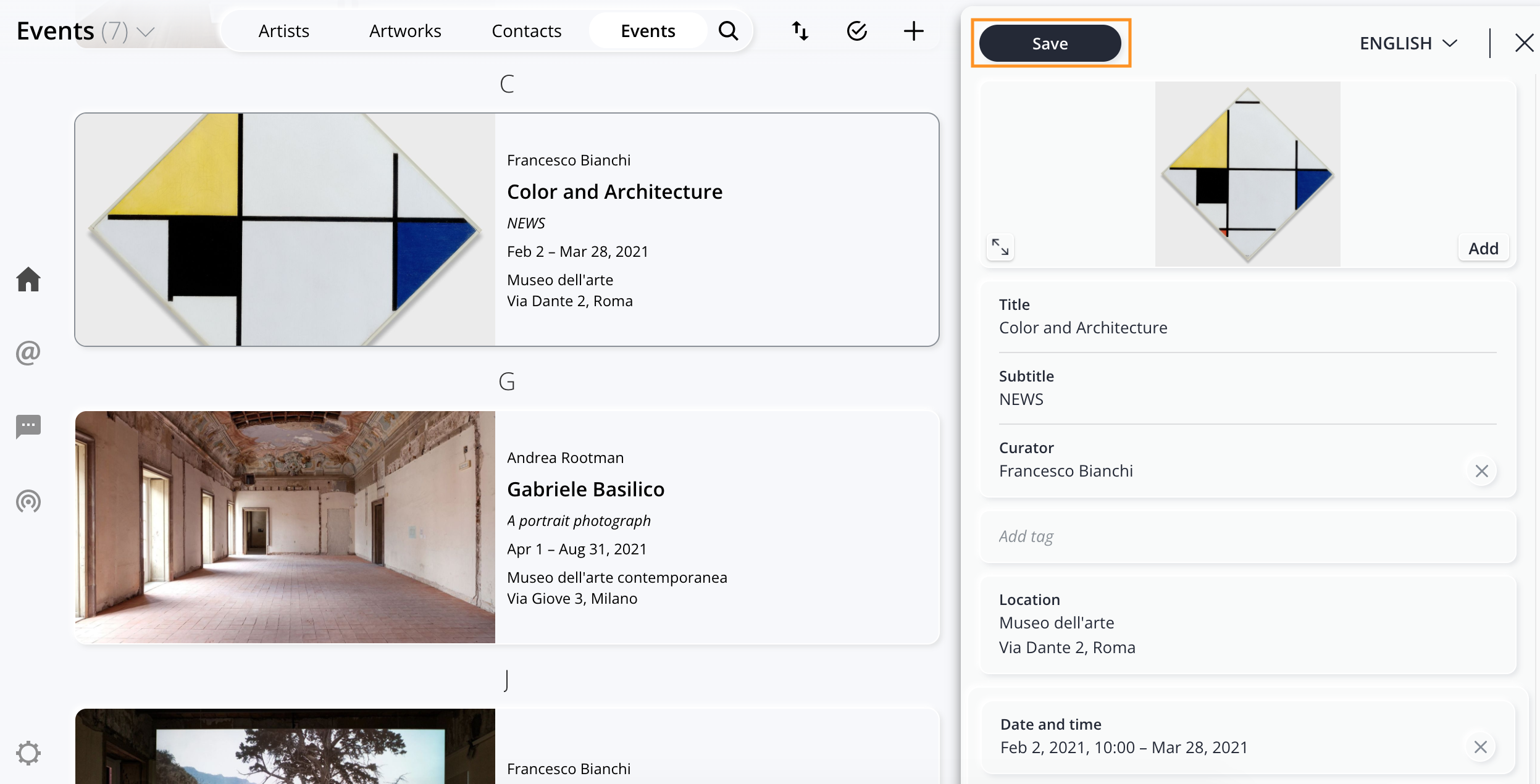This screenshot has width=1540, height=784.
Task: Click Feb 2 – Mar 28, 2021 date
Action: coord(577,252)
